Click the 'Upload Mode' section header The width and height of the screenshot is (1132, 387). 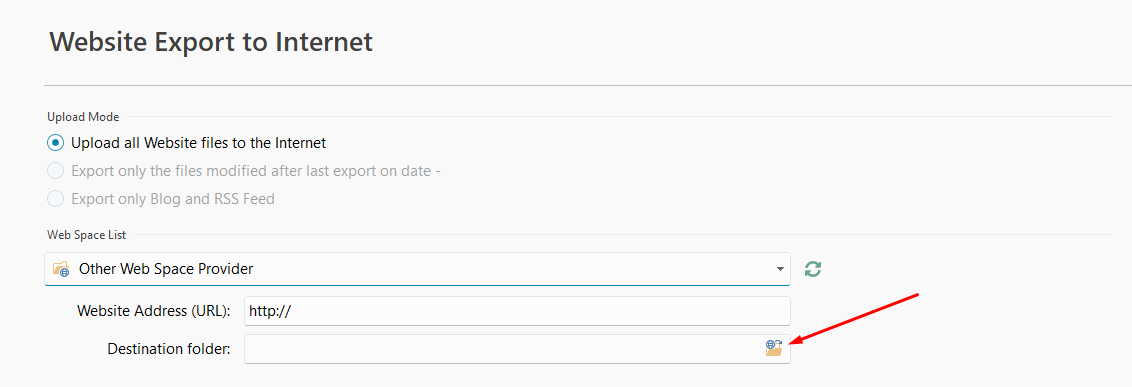(83, 116)
